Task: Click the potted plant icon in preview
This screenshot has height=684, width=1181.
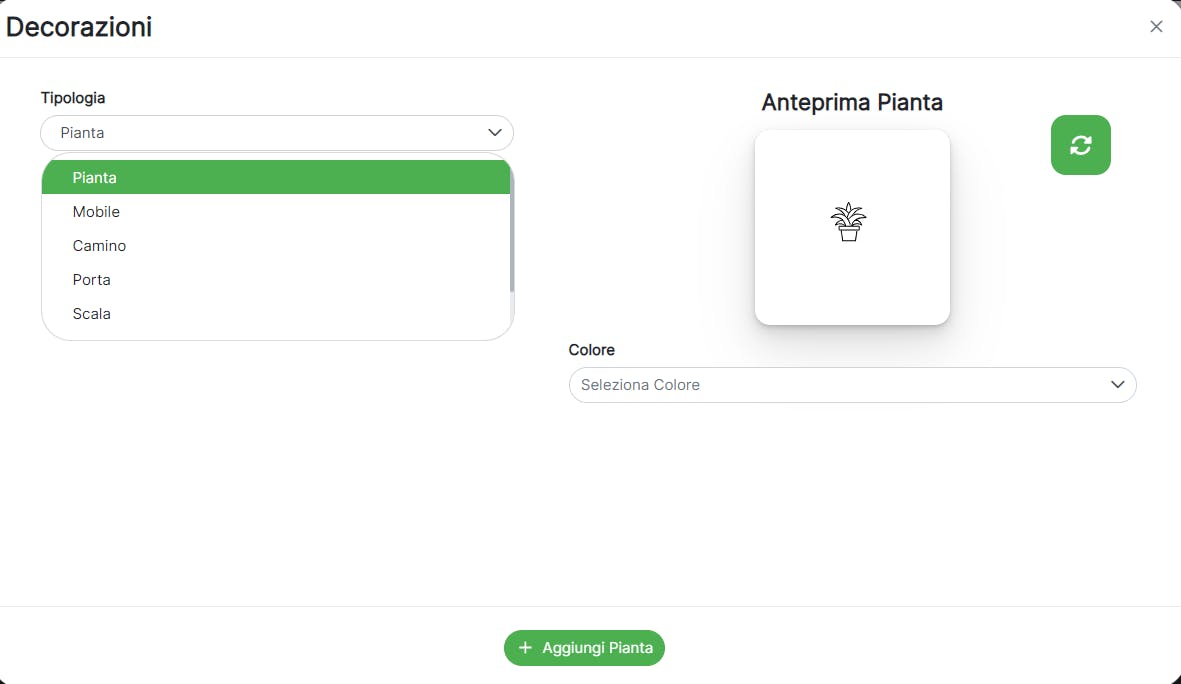Action: (x=849, y=222)
